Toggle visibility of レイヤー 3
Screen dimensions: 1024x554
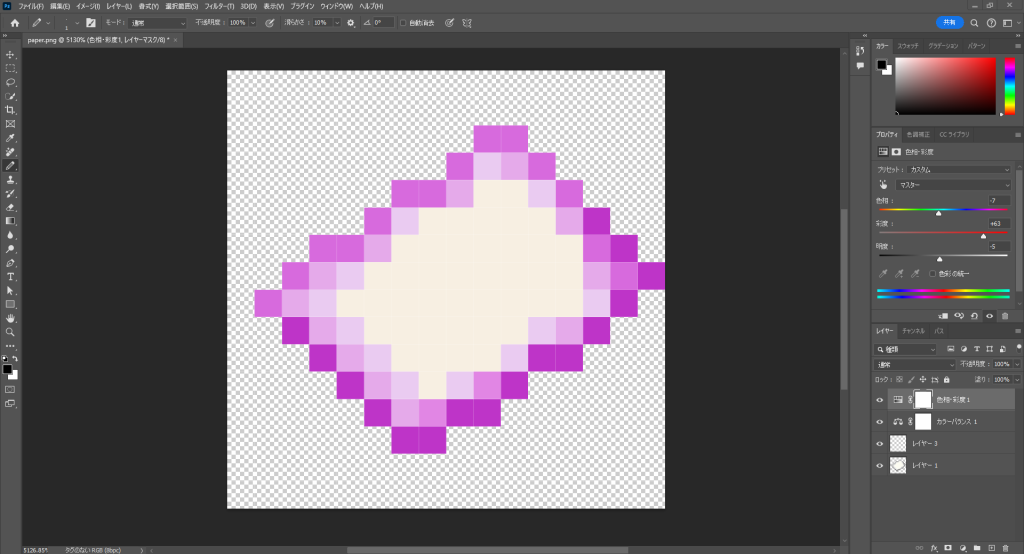880,443
